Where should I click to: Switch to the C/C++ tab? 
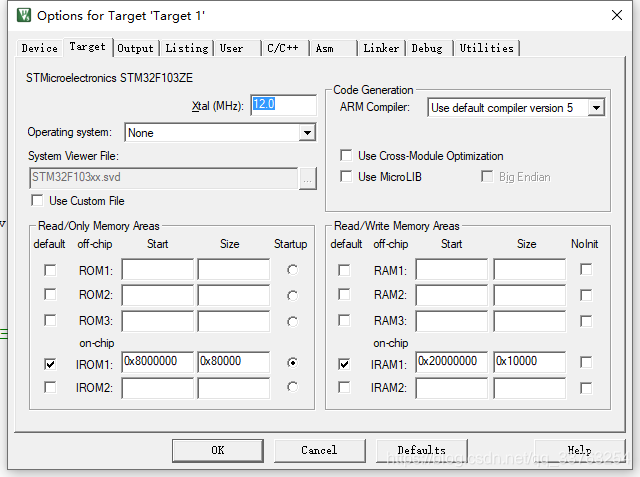point(286,48)
